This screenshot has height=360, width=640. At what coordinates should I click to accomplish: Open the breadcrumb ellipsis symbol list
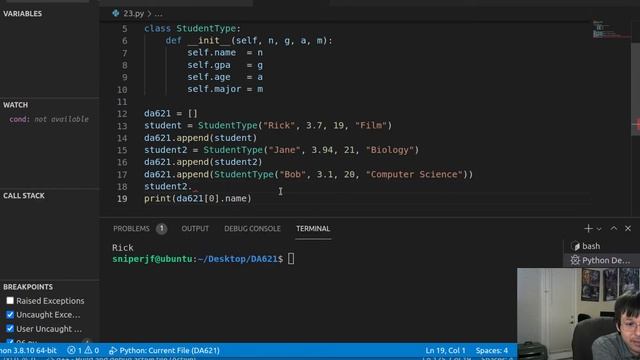pos(158,13)
